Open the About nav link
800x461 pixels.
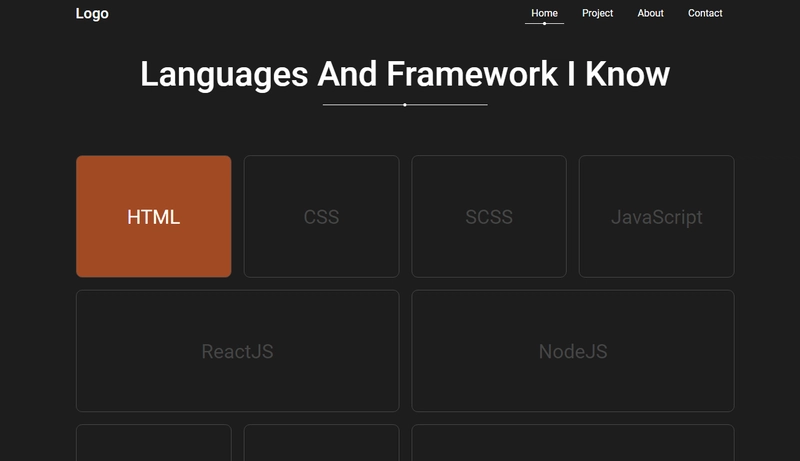[x=651, y=13]
